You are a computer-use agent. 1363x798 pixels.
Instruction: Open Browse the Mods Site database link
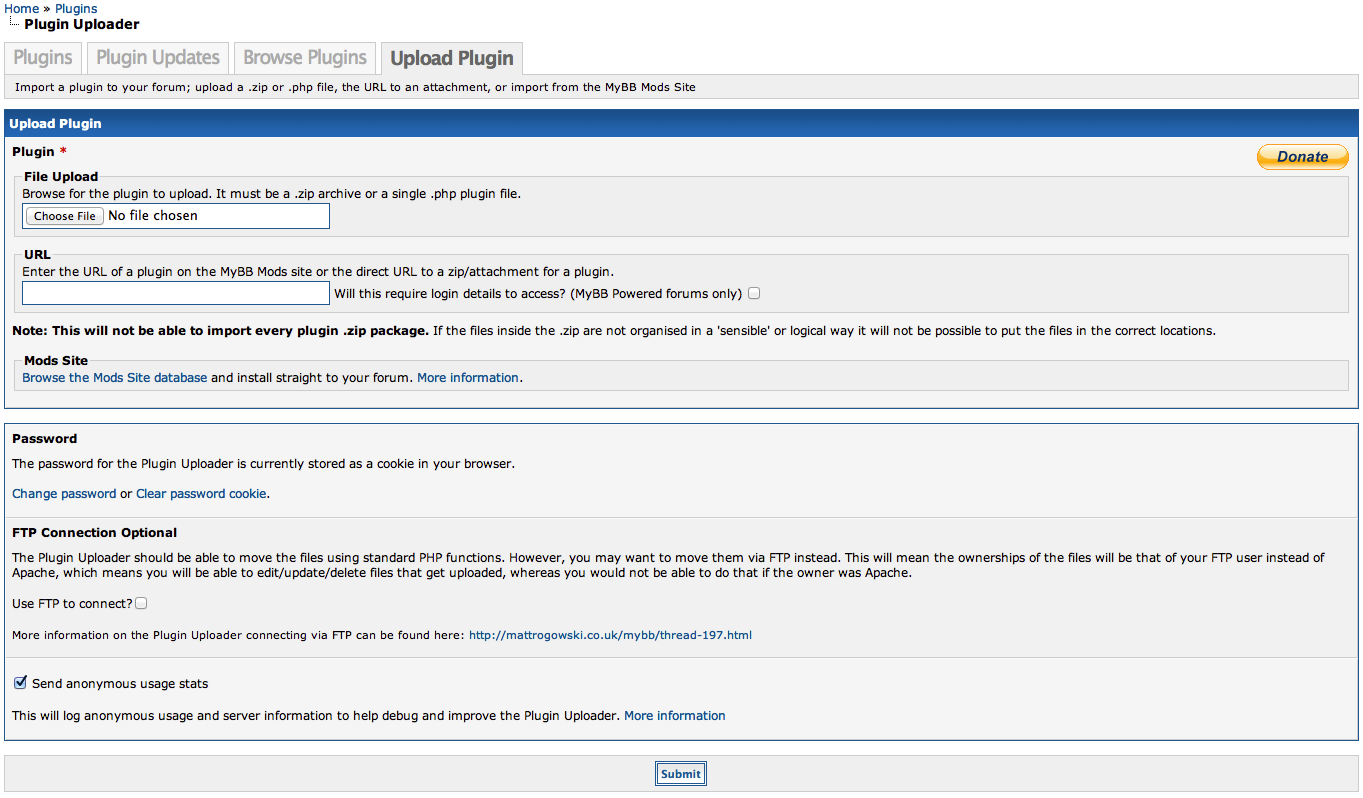click(115, 378)
